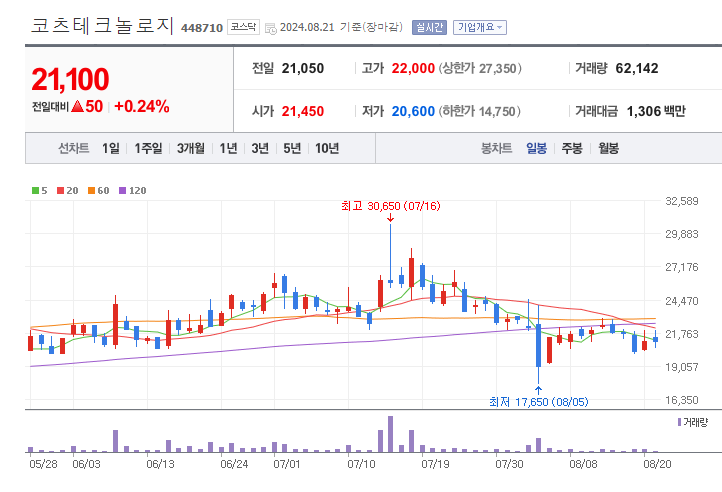Click the red up-triangle next to 50

pyautogui.click(x=77, y=106)
